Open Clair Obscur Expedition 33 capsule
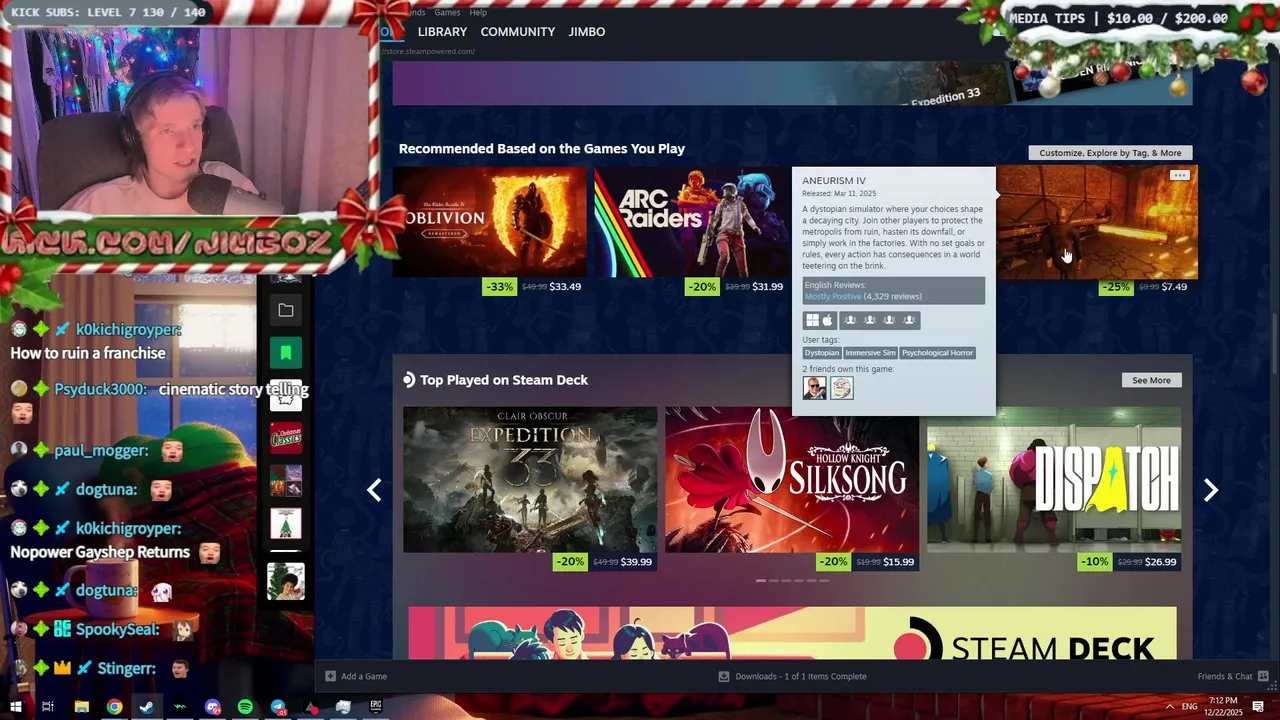This screenshot has height=720, width=1280. (x=530, y=479)
